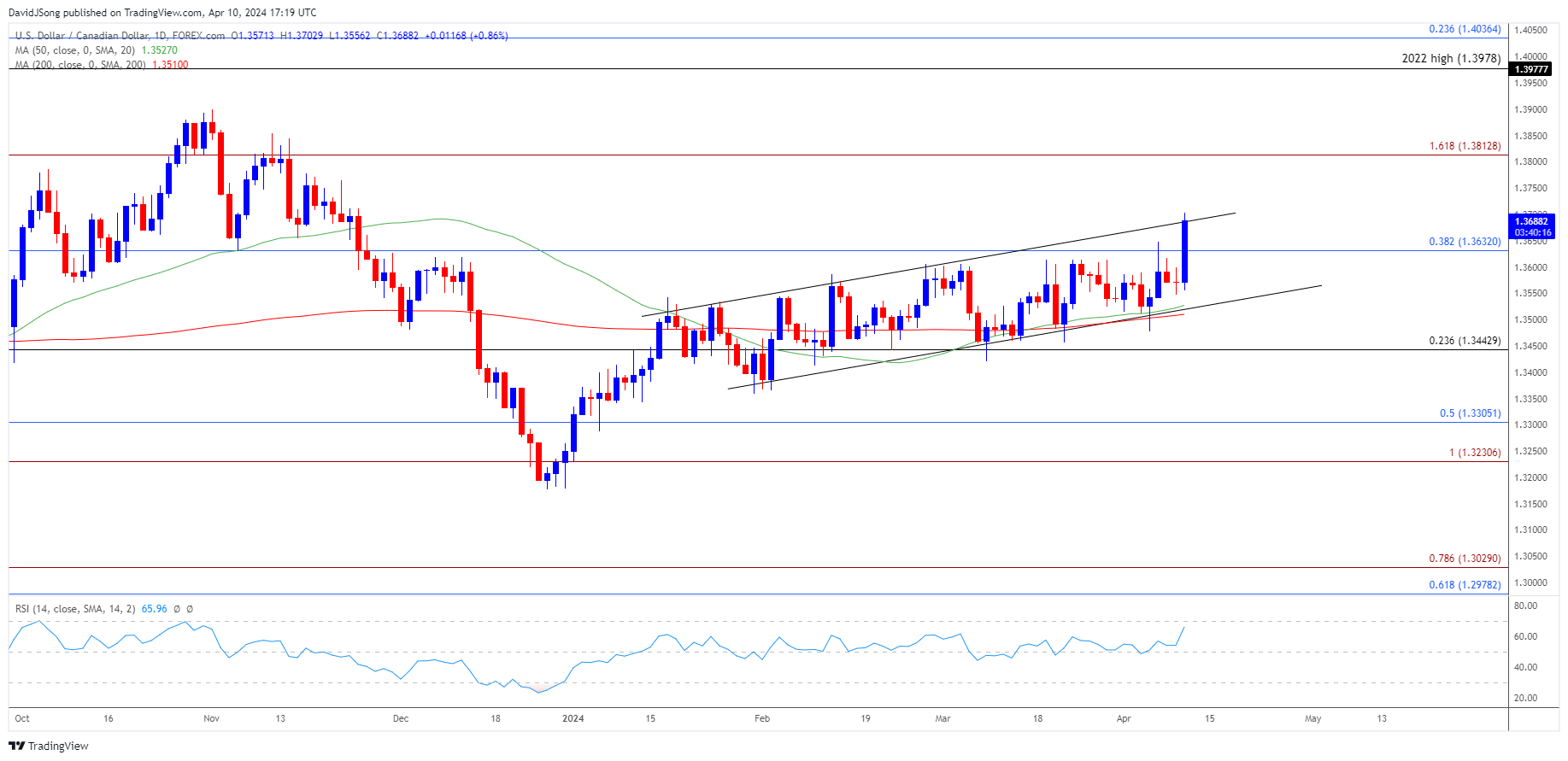Click the 0.382 (1.36320) Fibonacci label

tap(1465, 242)
